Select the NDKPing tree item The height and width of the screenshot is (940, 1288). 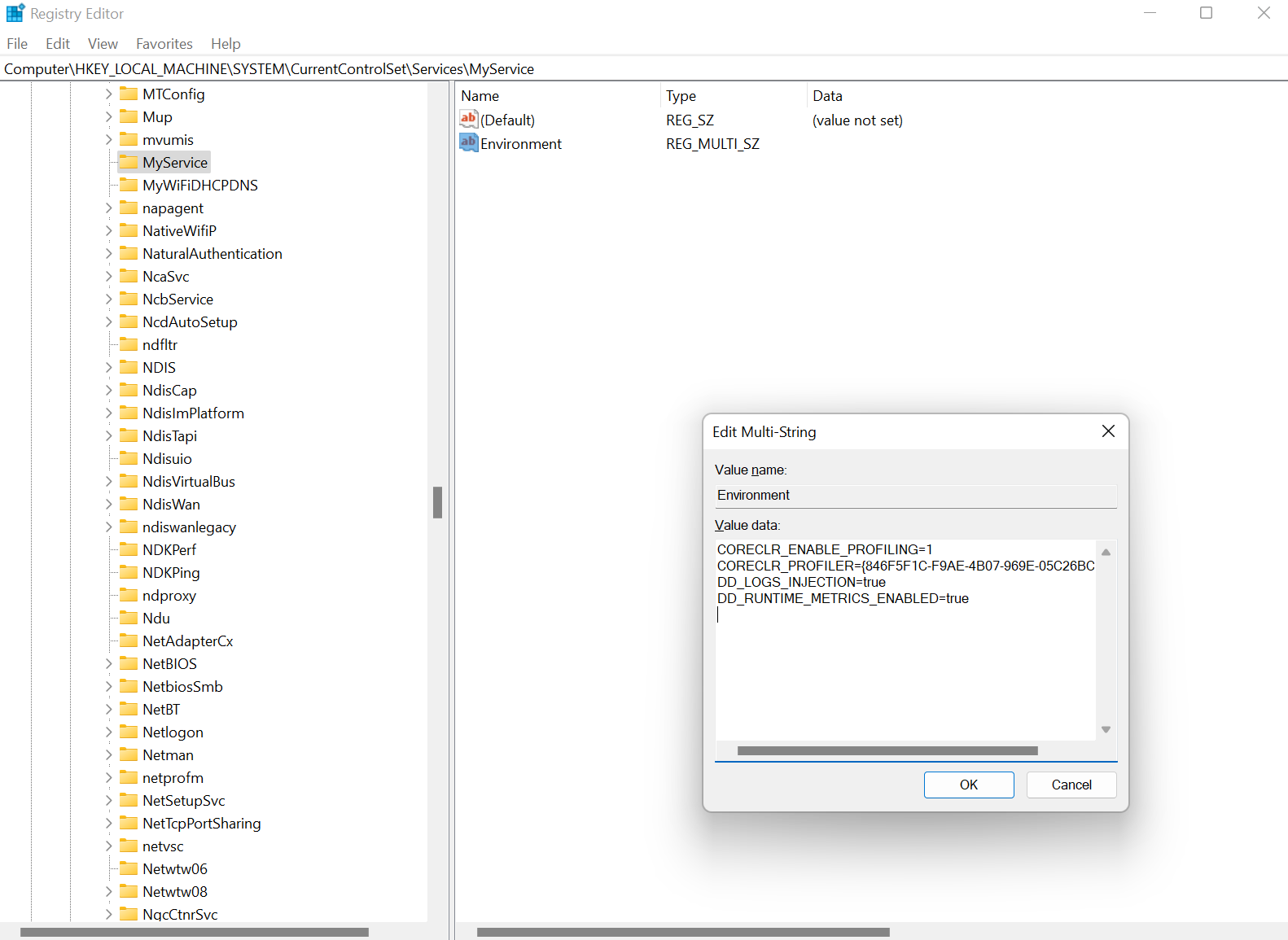(171, 572)
